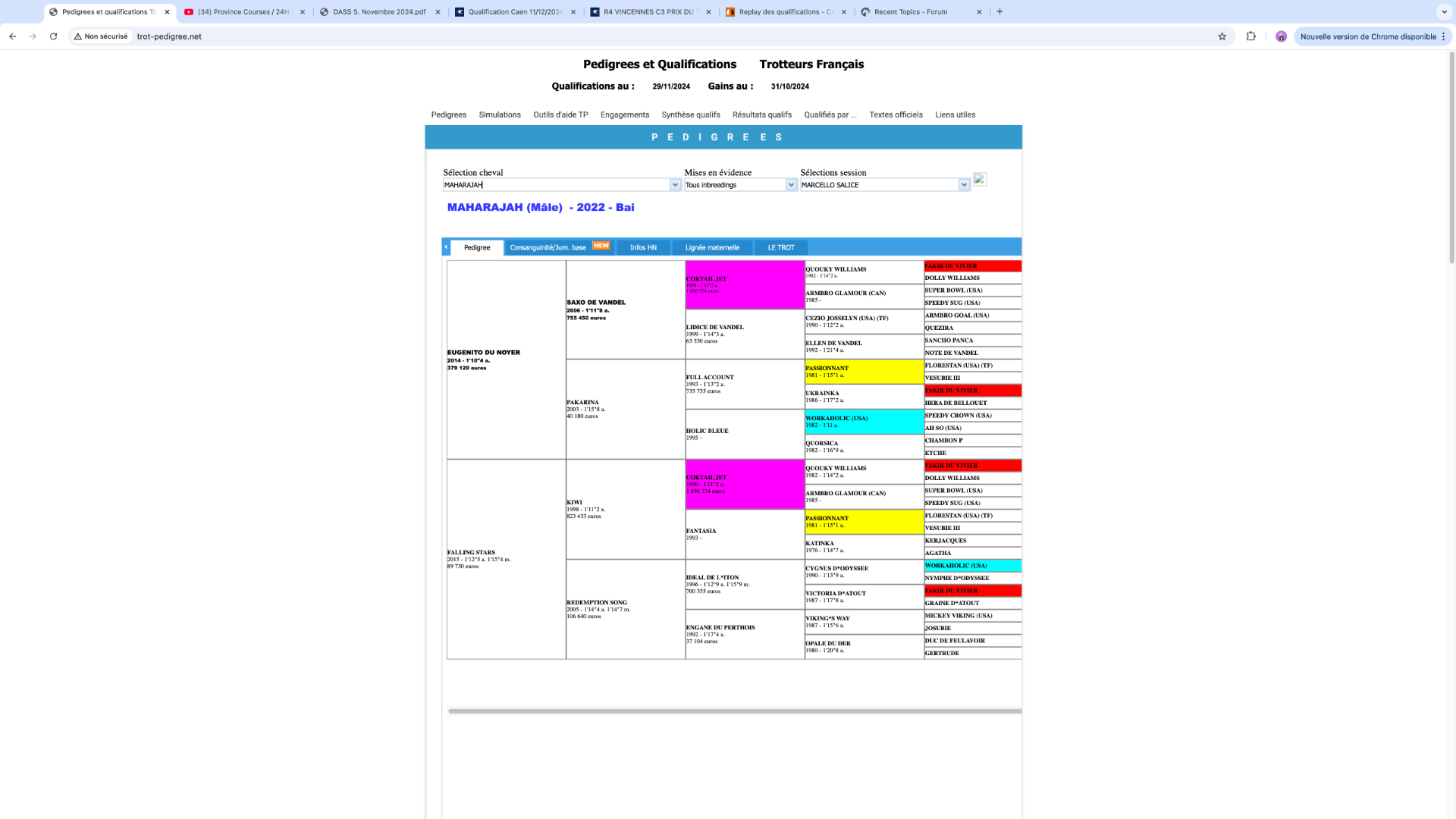Open the Liens utiles menu

pos(955,115)
